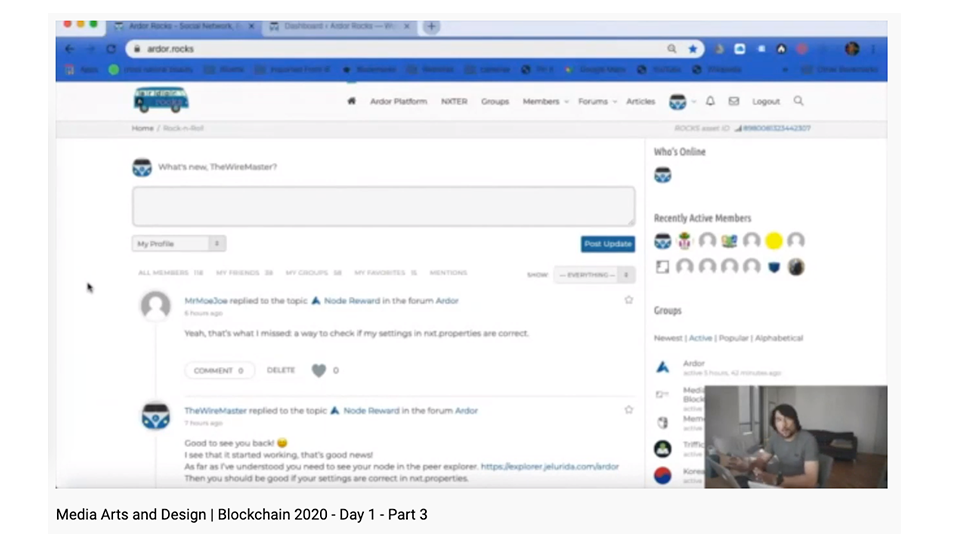Viewport: 960px width, 540px height.
Task: Open the messages envelope icon
Action: pyautogui.click(x=733, y=101)
